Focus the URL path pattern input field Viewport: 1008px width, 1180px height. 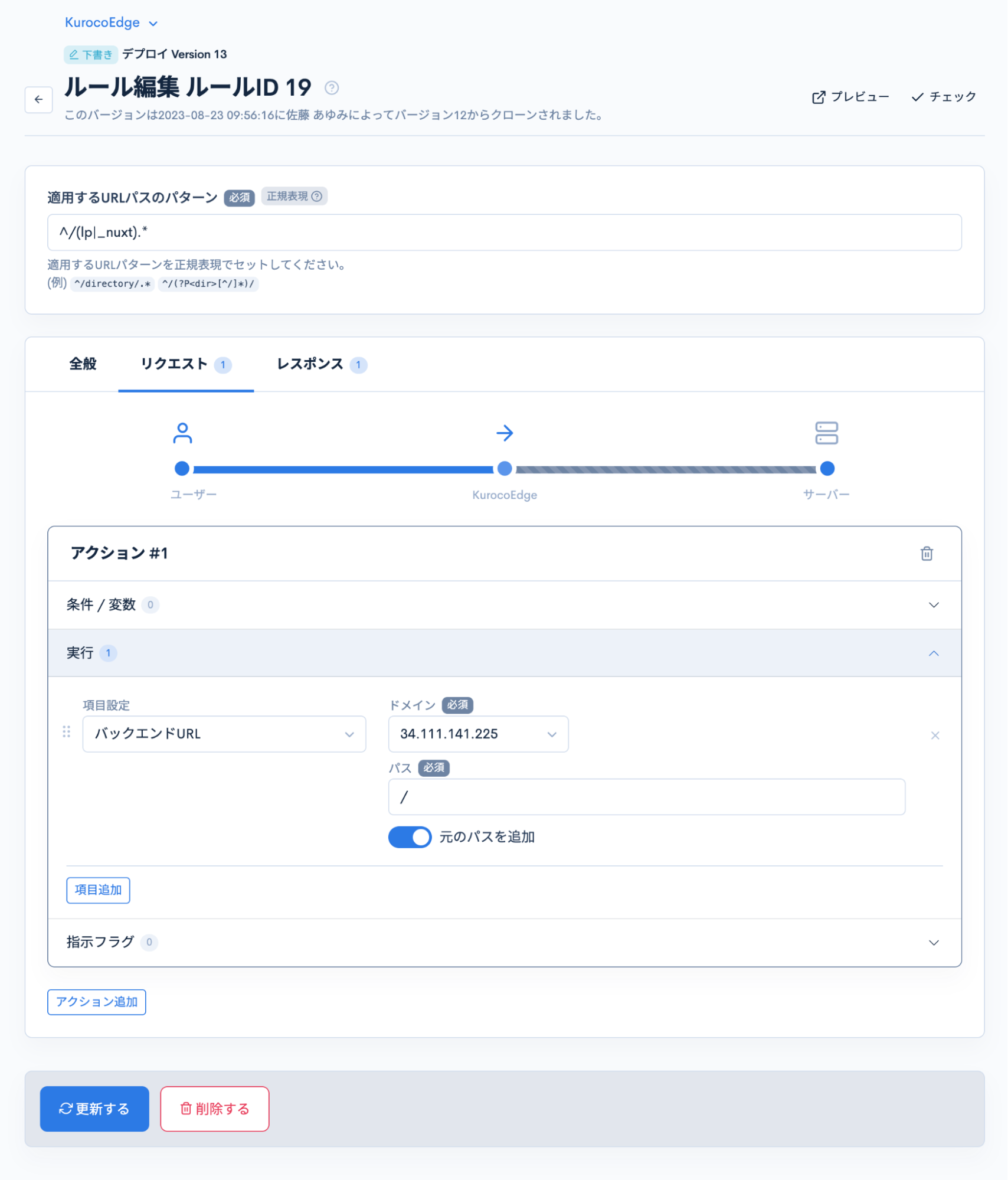(505, 232)
